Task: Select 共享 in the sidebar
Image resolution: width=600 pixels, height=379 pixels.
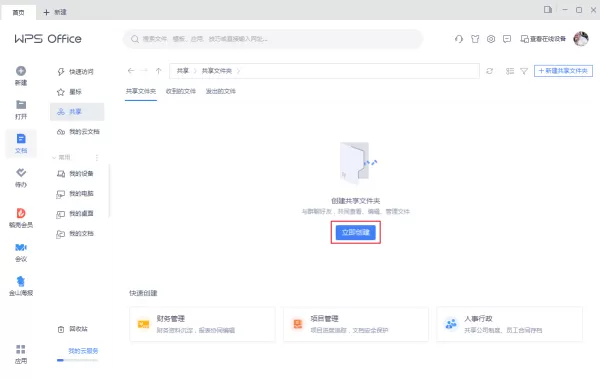Action: tap(77, 111)
